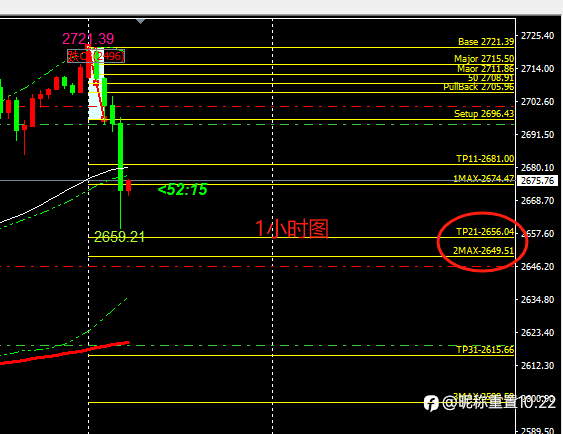Click the 'Setup 2696.43' level label
This screenshot has height=434, width=563.
coord(484,114)
